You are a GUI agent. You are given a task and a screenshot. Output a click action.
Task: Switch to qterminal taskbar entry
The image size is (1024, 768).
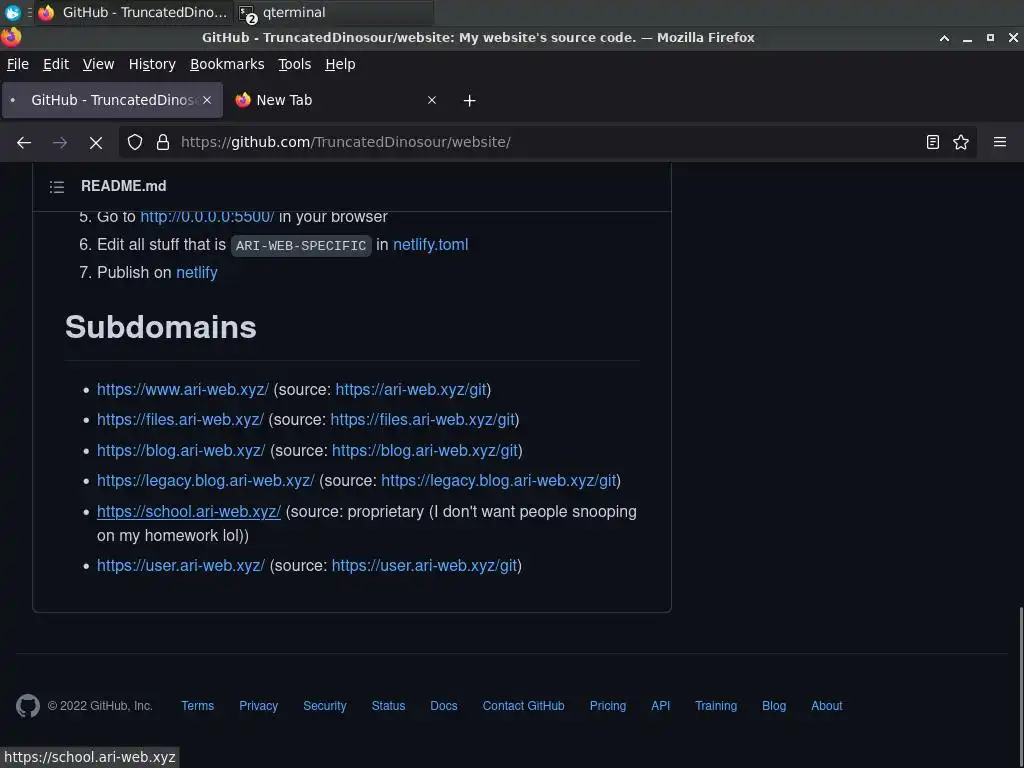click(x=334, y=12)
